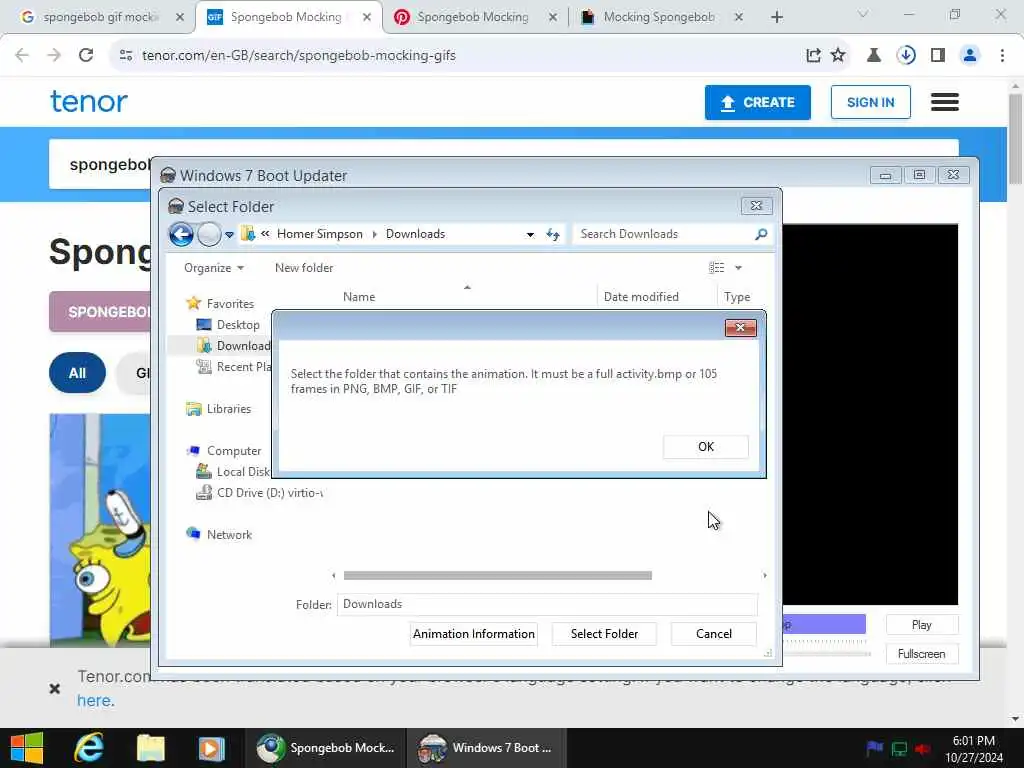Click the refresh icon in folder address bar
This screenshot has height=768, width=1024.
coord(553,234)
